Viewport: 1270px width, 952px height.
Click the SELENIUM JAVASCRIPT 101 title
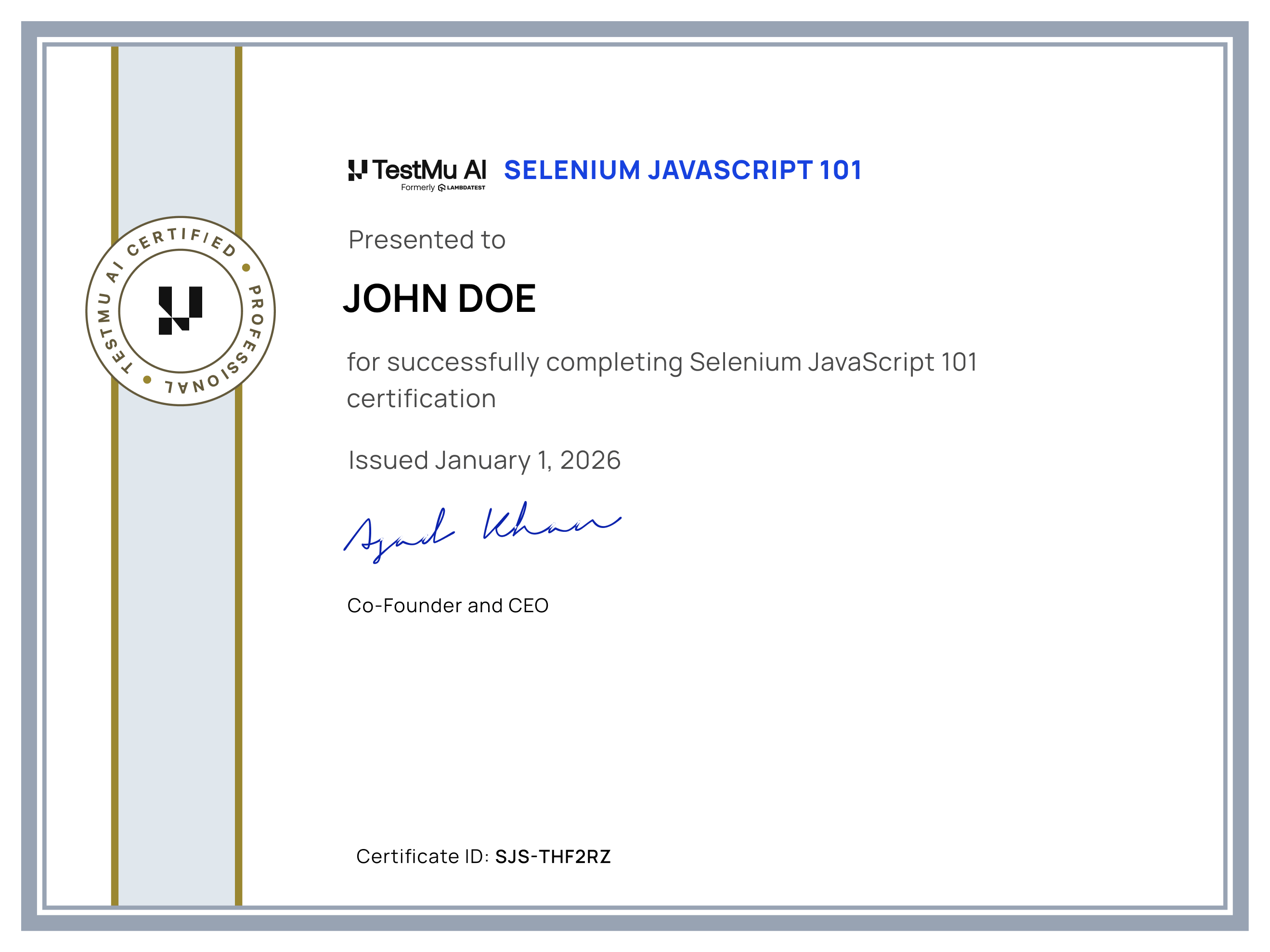pos(683,170)
